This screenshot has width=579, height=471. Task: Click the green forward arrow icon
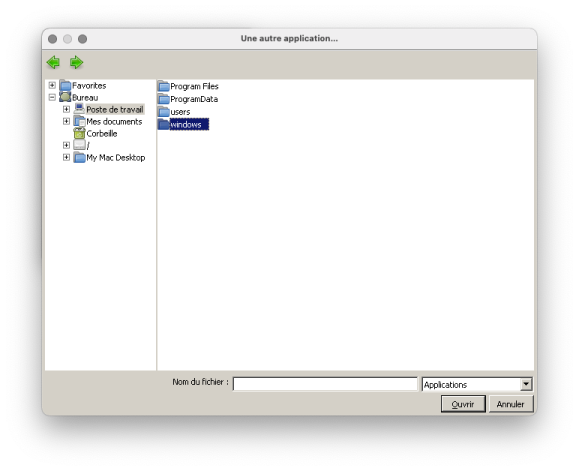pos(76,62)
